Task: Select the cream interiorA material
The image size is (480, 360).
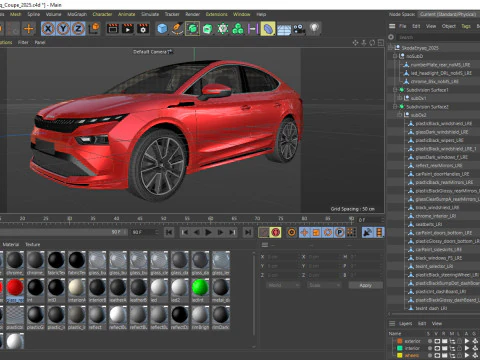Action: pos(77,287)
